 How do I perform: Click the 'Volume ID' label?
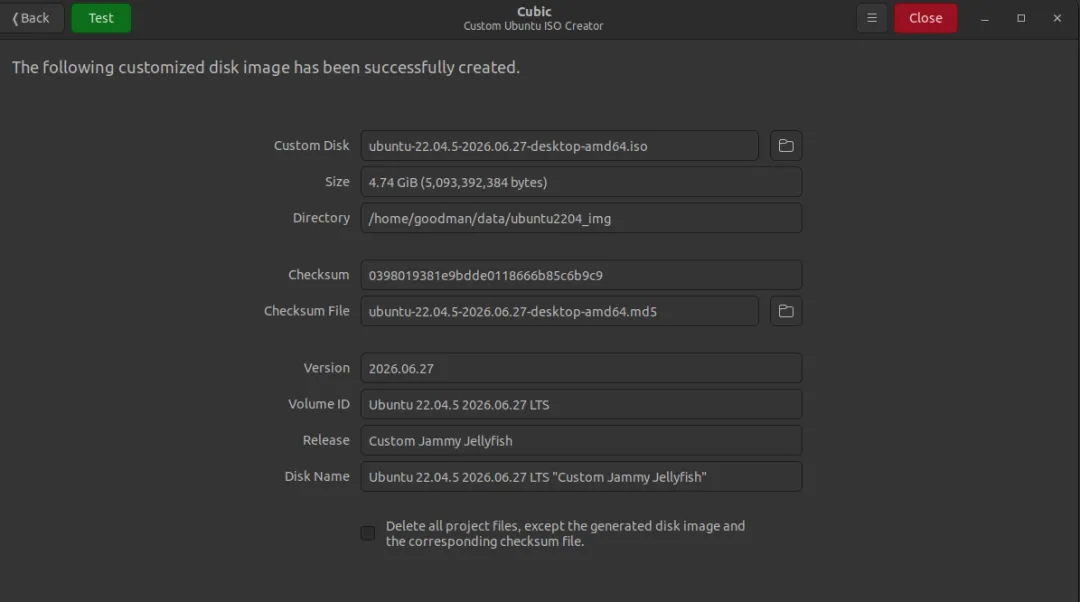click(319, 404)
